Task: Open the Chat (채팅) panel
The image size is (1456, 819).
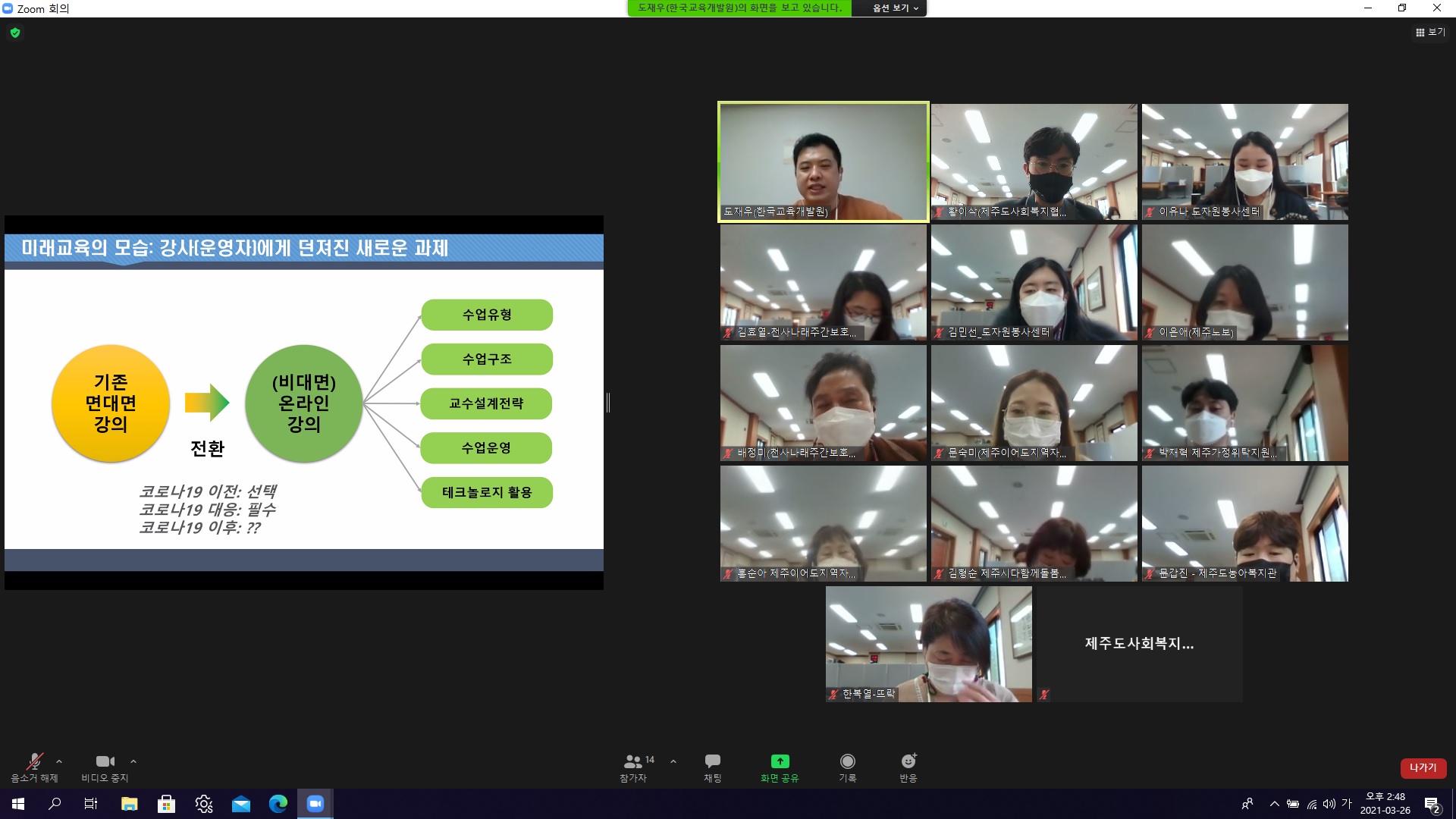Action: [x=712, y=767]
